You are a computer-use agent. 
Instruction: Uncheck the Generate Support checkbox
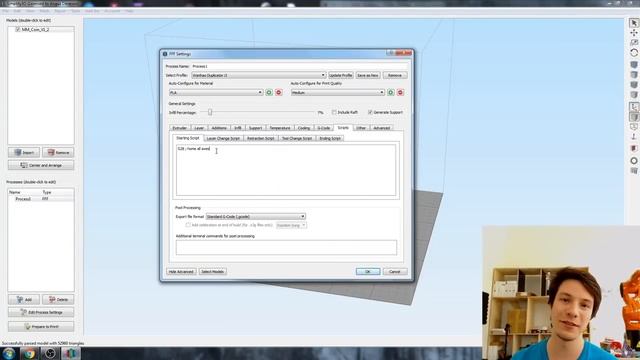pyautogui.click(x=370, y=112)
